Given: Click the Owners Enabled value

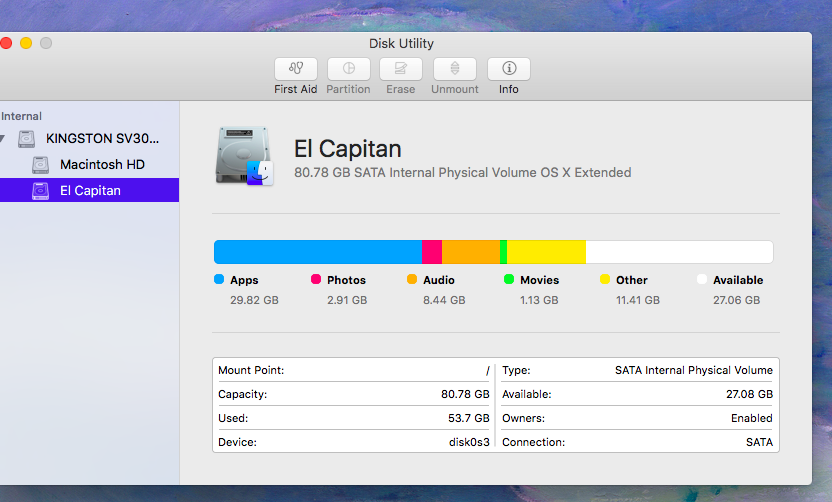Looking at the screenshot, I should [x=752, y=418].
